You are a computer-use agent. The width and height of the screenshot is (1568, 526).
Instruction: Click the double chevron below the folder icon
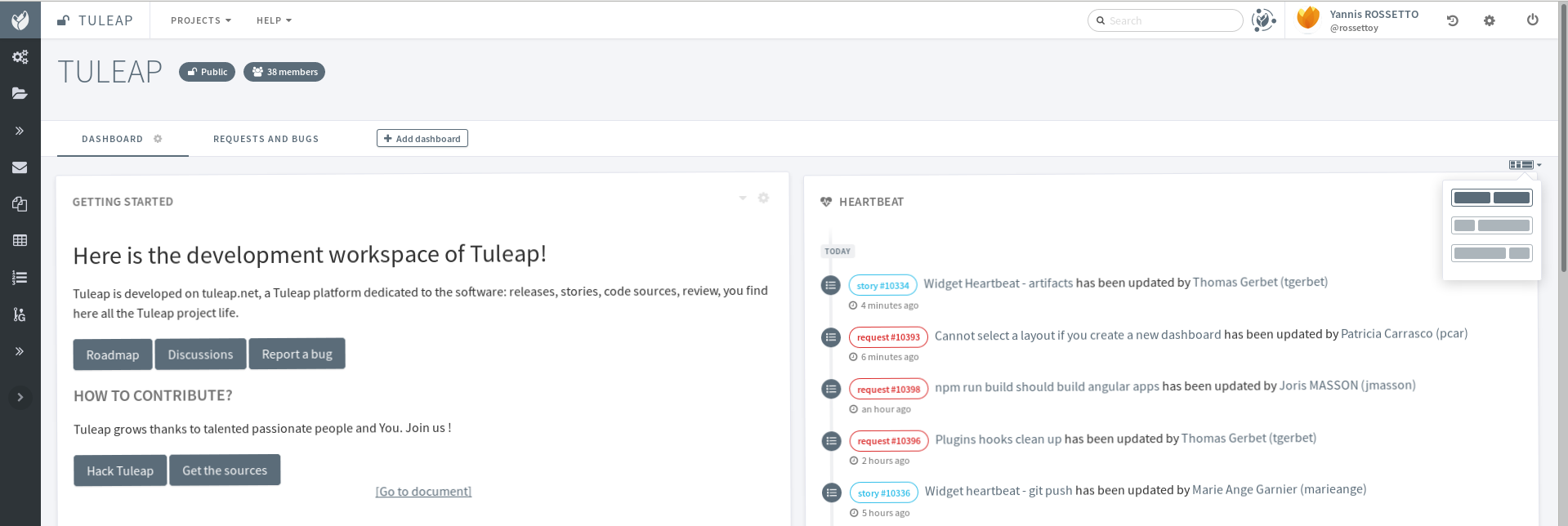click(x=20, y=131)
